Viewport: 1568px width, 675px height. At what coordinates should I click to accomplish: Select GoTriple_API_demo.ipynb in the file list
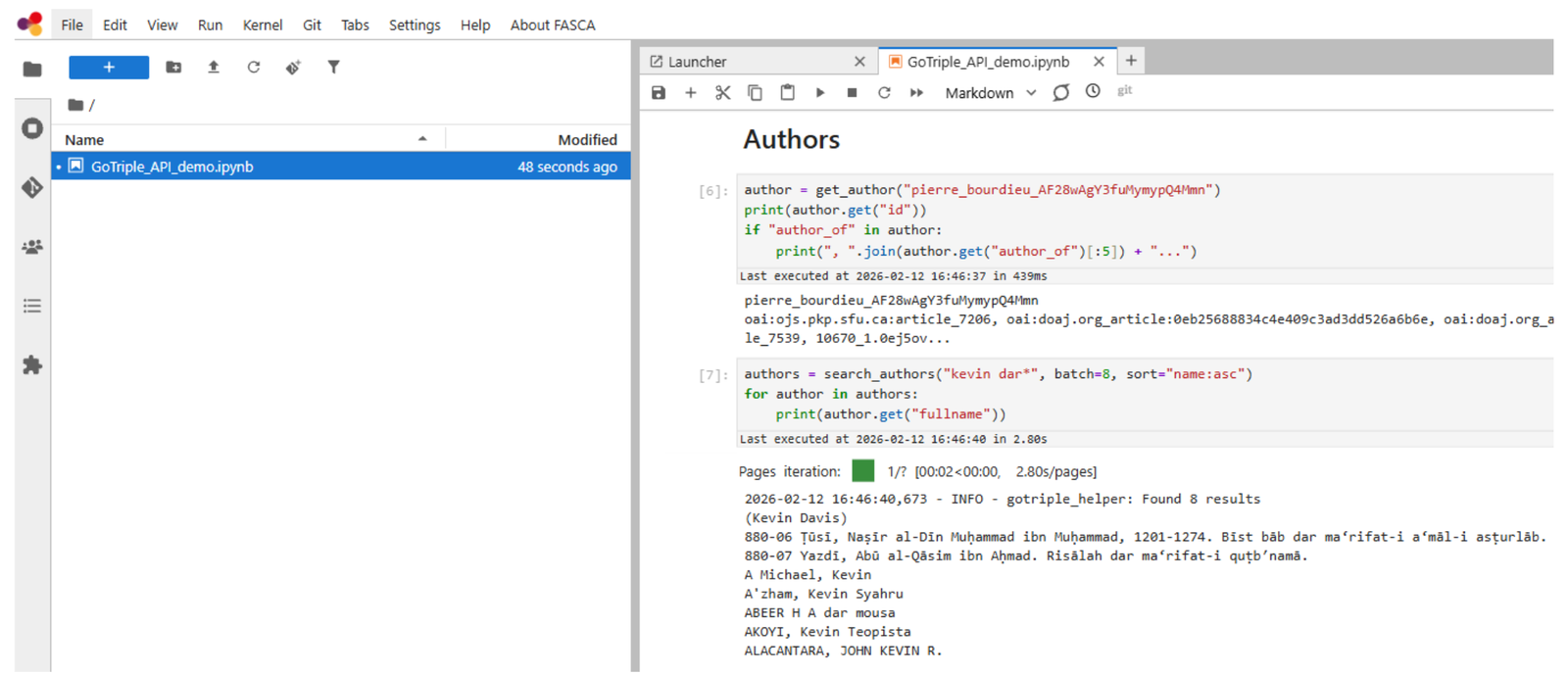pyautogui.click(x=341, y=167)
